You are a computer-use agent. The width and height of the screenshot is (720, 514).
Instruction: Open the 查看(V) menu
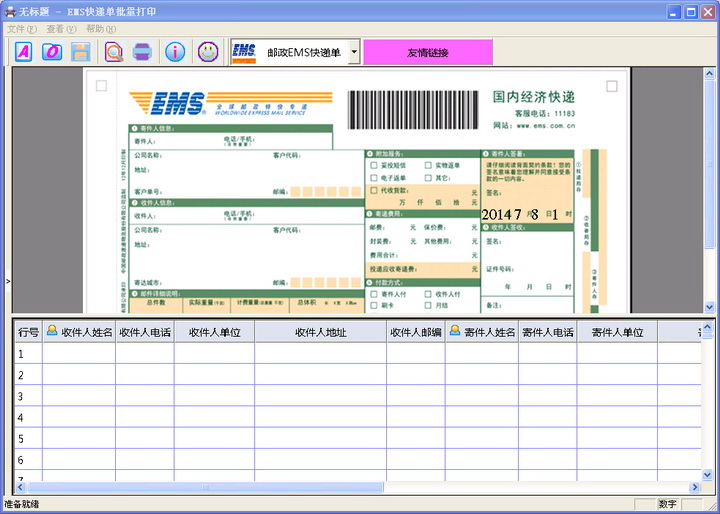pyautogui.click(x=61, y=29)
